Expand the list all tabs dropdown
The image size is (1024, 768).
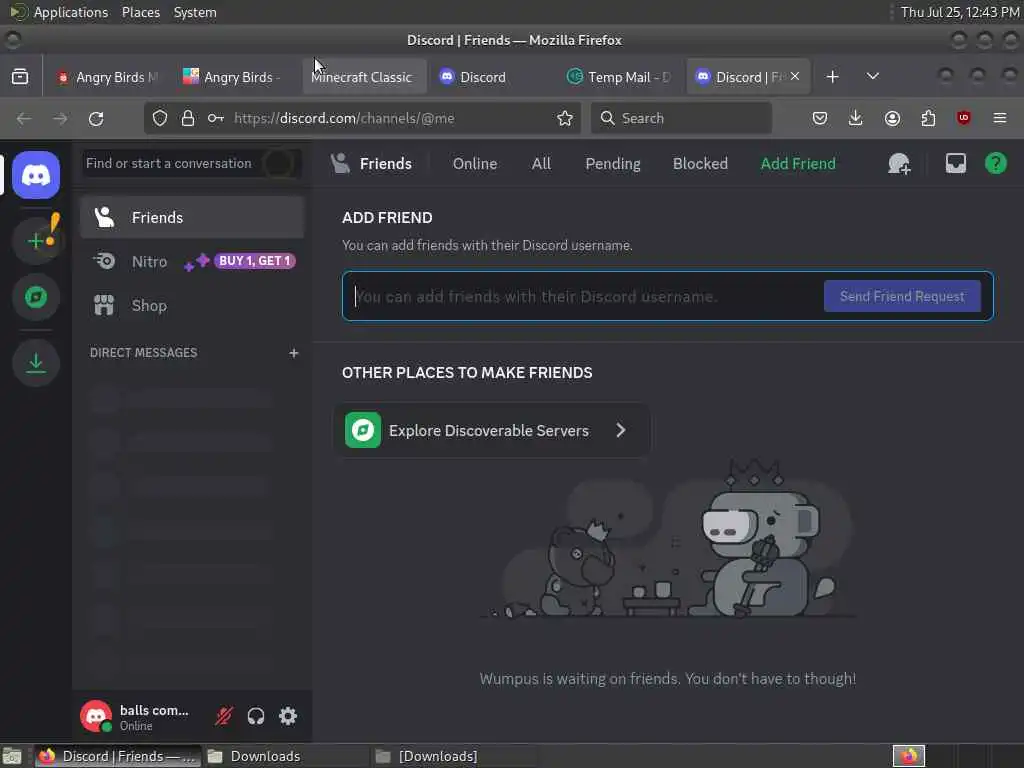(x=872, y=76)
